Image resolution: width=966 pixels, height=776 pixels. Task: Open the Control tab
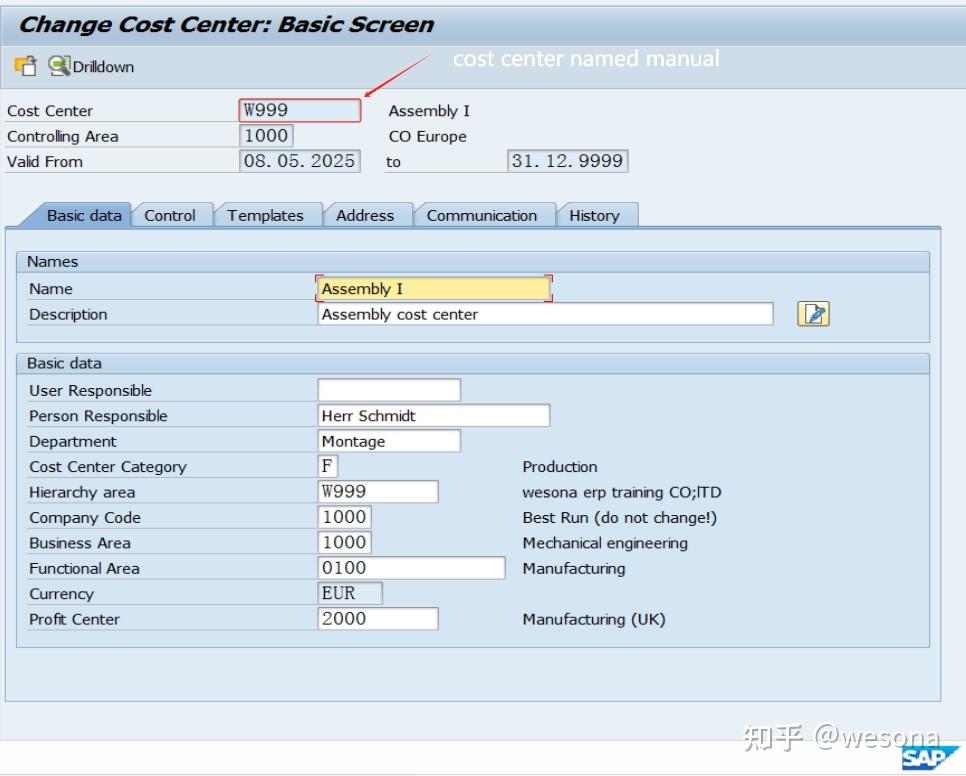169,216
